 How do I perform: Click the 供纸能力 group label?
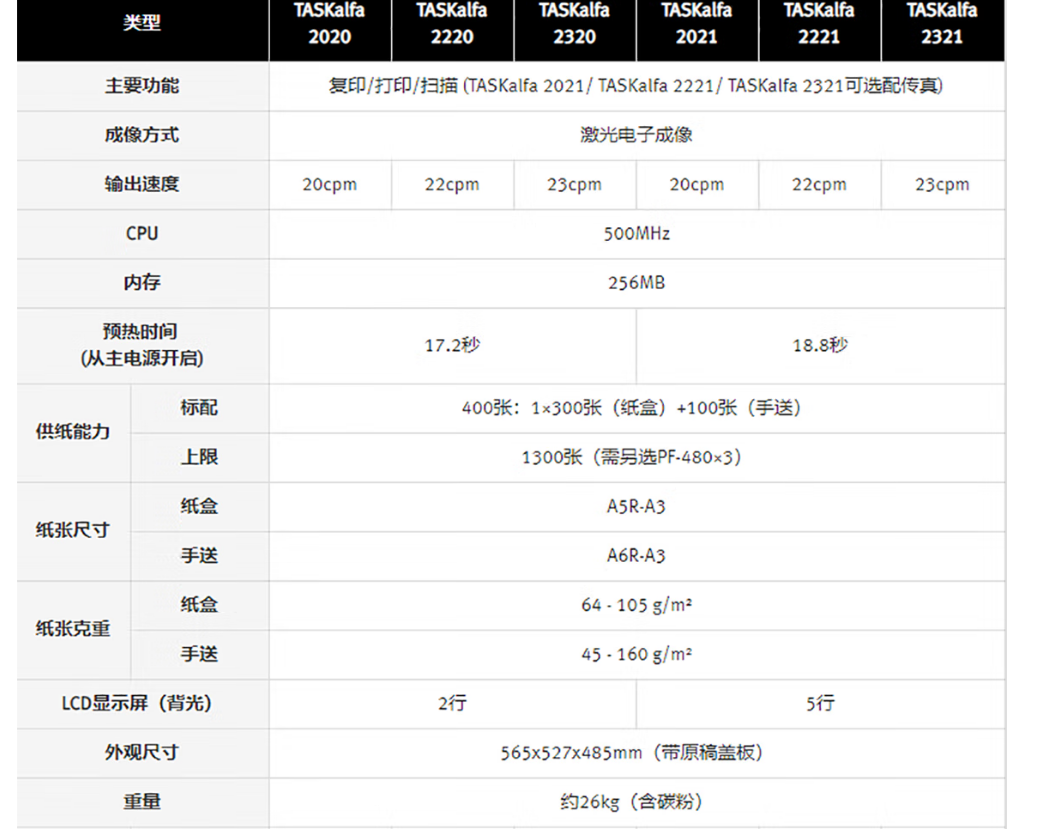coord(73,432)
